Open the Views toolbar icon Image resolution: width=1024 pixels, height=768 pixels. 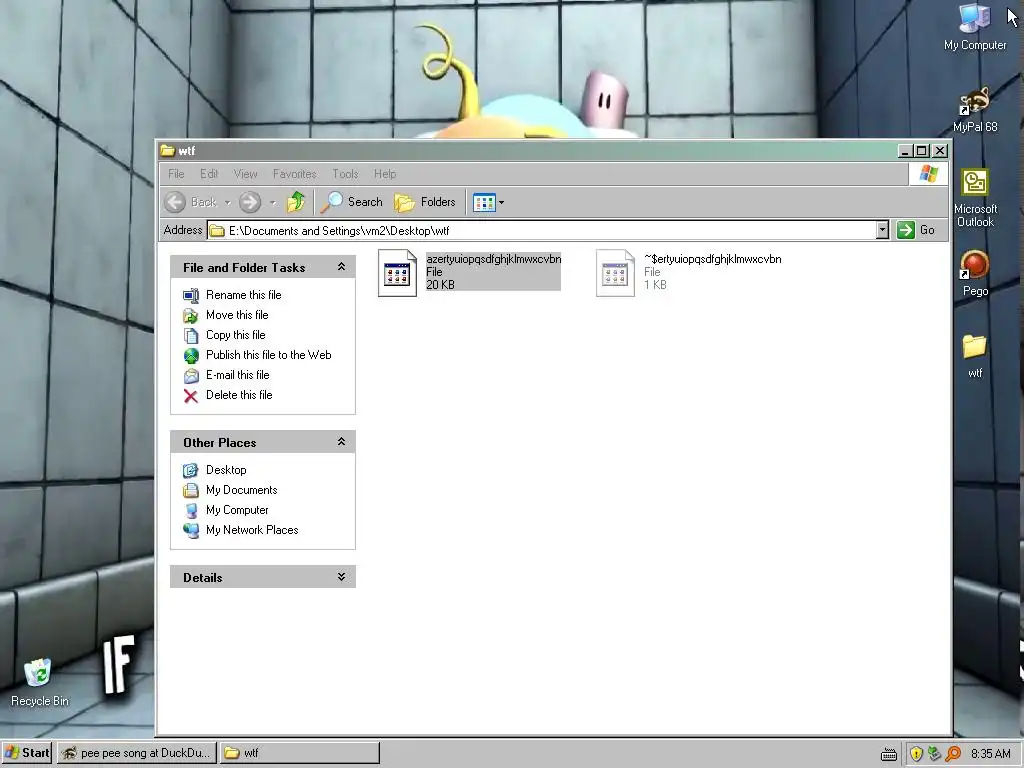click(484, 202)
